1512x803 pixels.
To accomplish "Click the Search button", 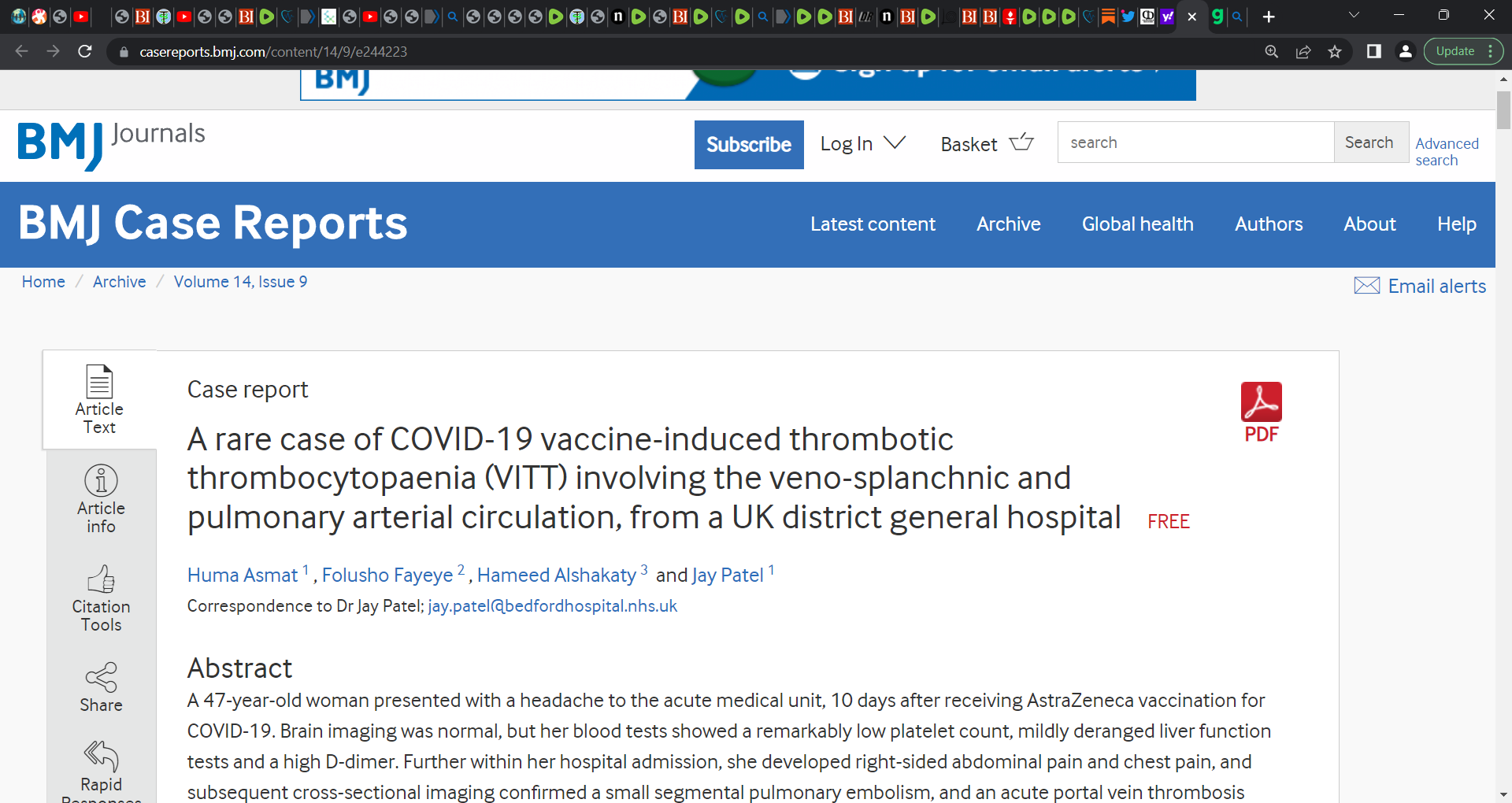I will point(1371,142).
